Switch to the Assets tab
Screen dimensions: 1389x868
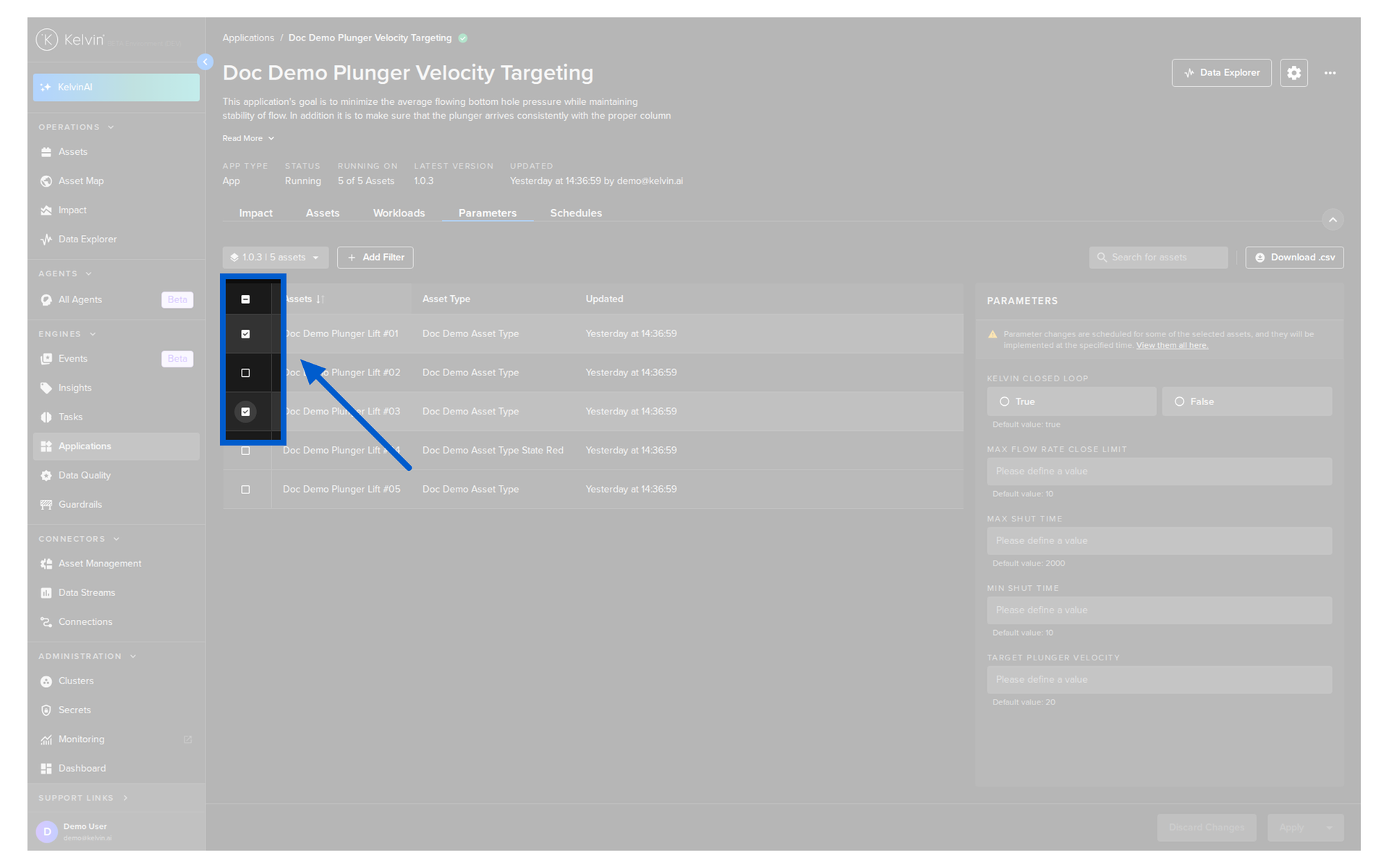coord(323,213)
